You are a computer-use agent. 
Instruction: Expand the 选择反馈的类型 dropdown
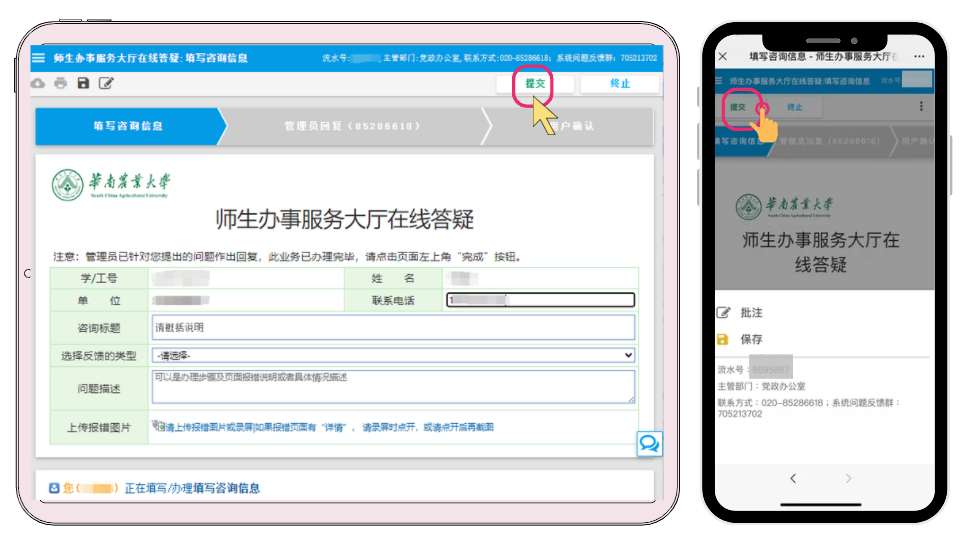[392, 355]
